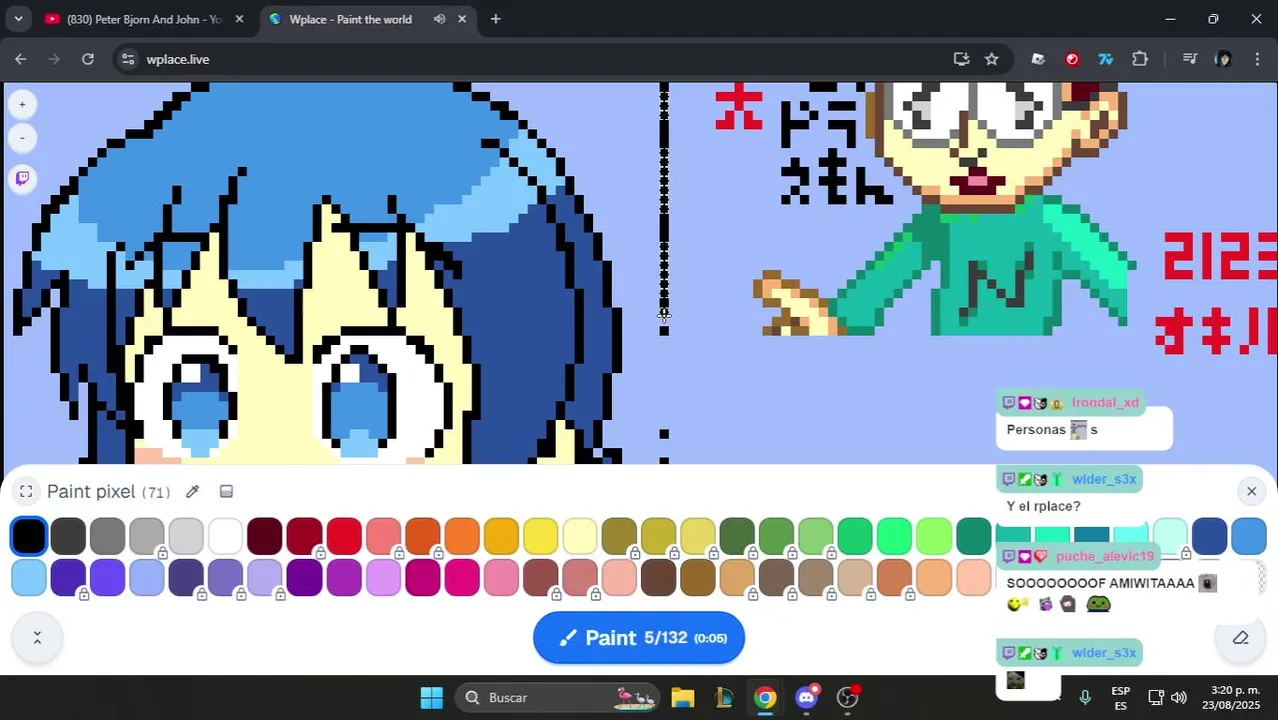This screenshot has height=720, width=1278.
Task: Select the eyedropper color picker tool
Action: tap(192, 491)
